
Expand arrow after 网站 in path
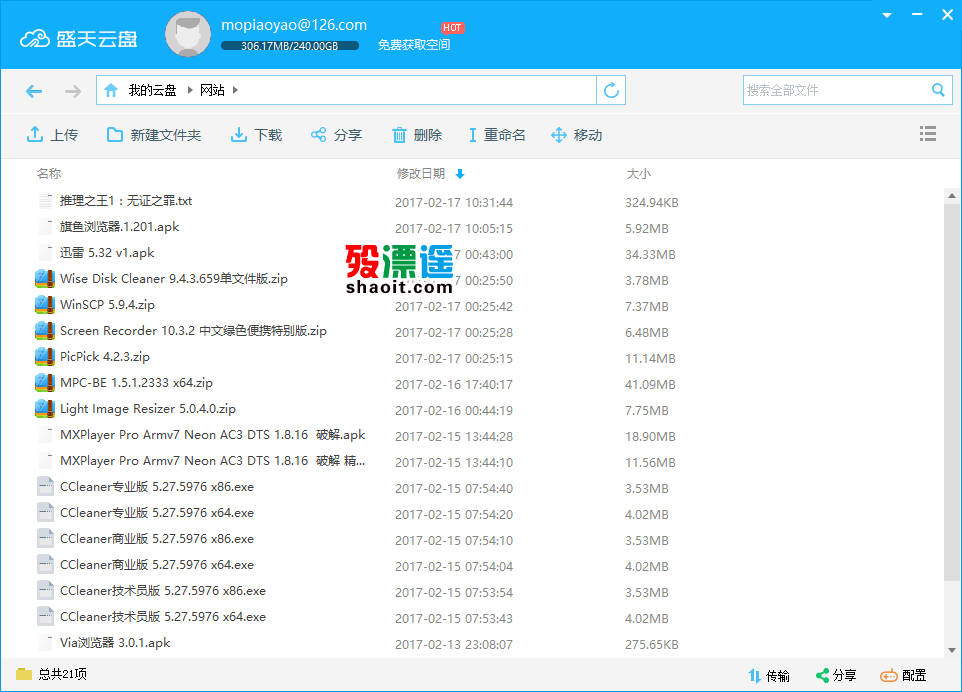click(x=235, y=90)
